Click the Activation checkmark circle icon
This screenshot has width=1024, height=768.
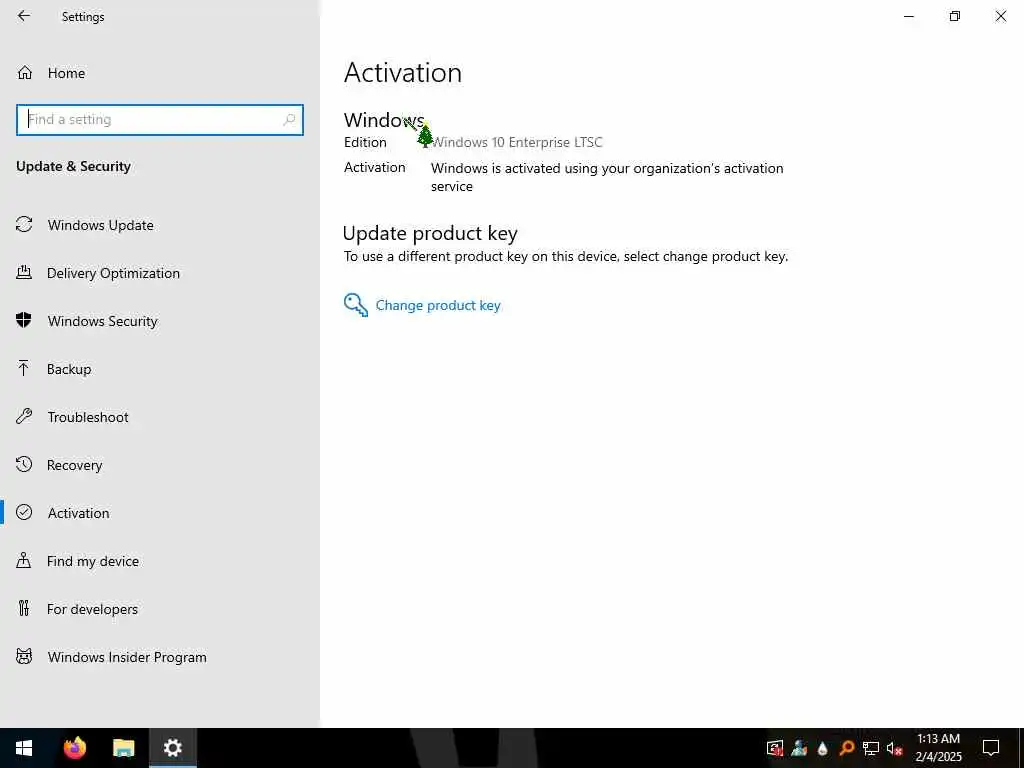[x=24, y=512]
